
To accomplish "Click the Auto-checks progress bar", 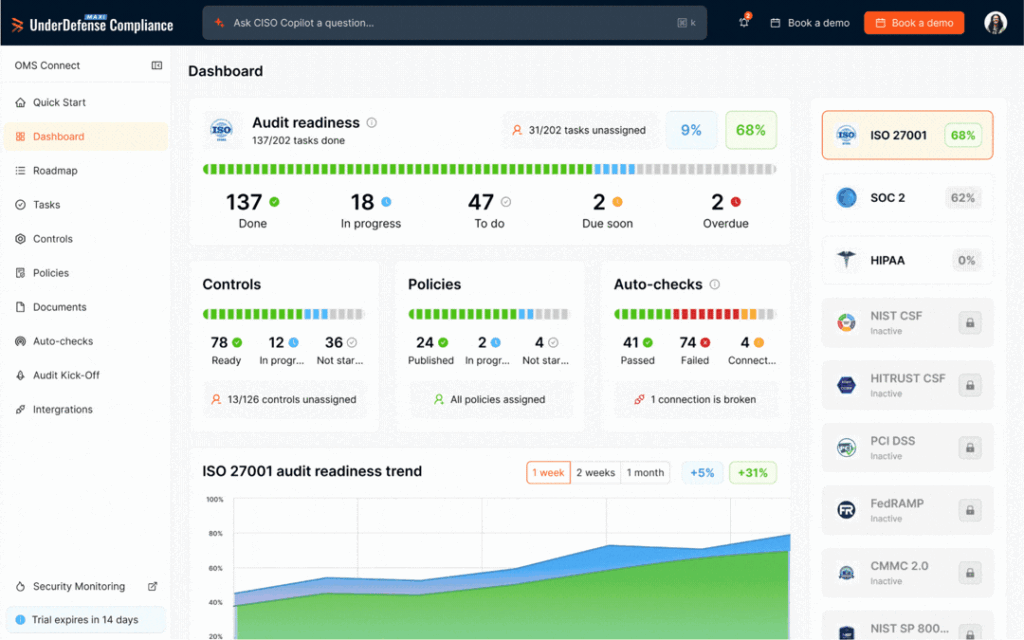I will tap(694, 314).
